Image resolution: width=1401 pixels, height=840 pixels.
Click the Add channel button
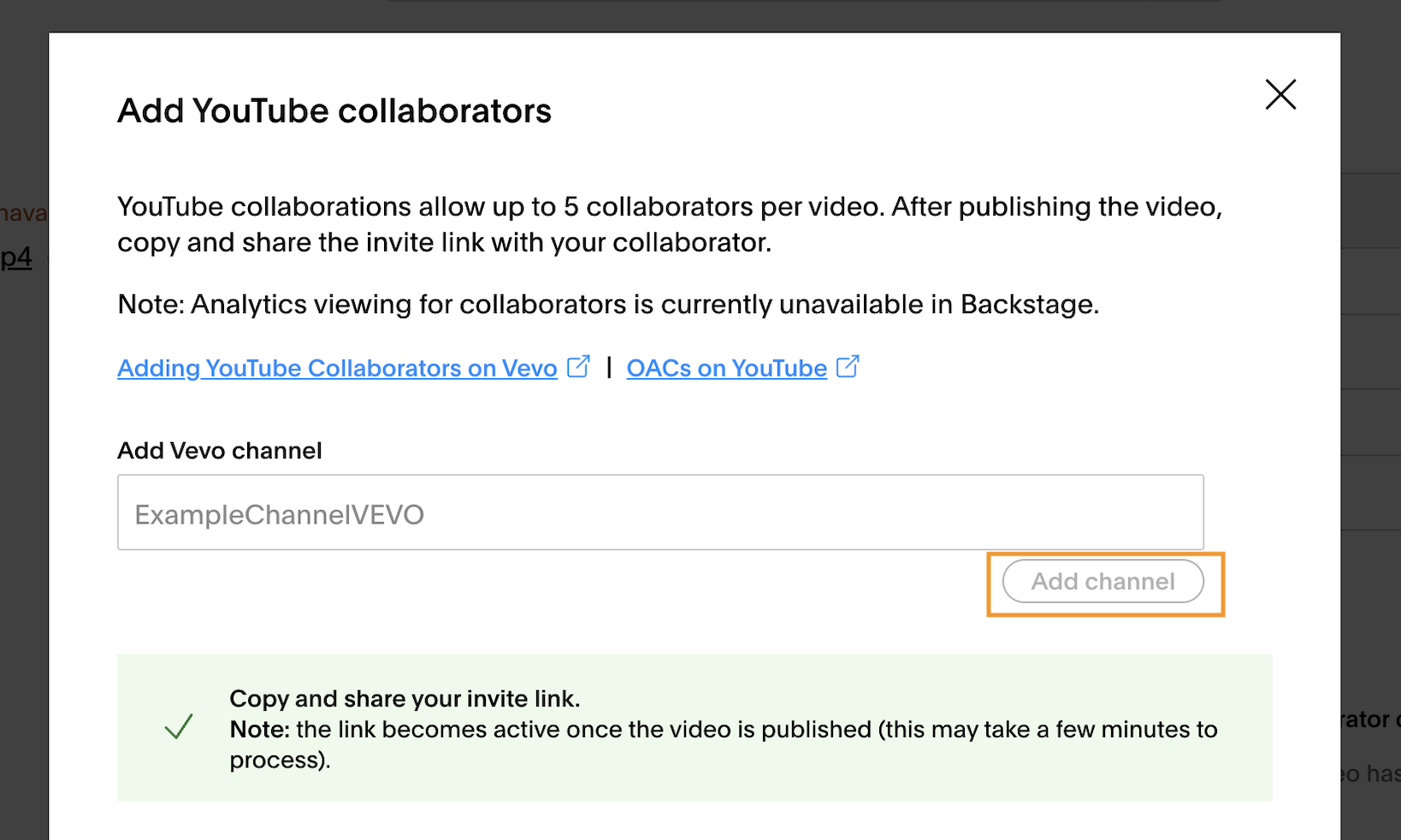coord(1103,582)
